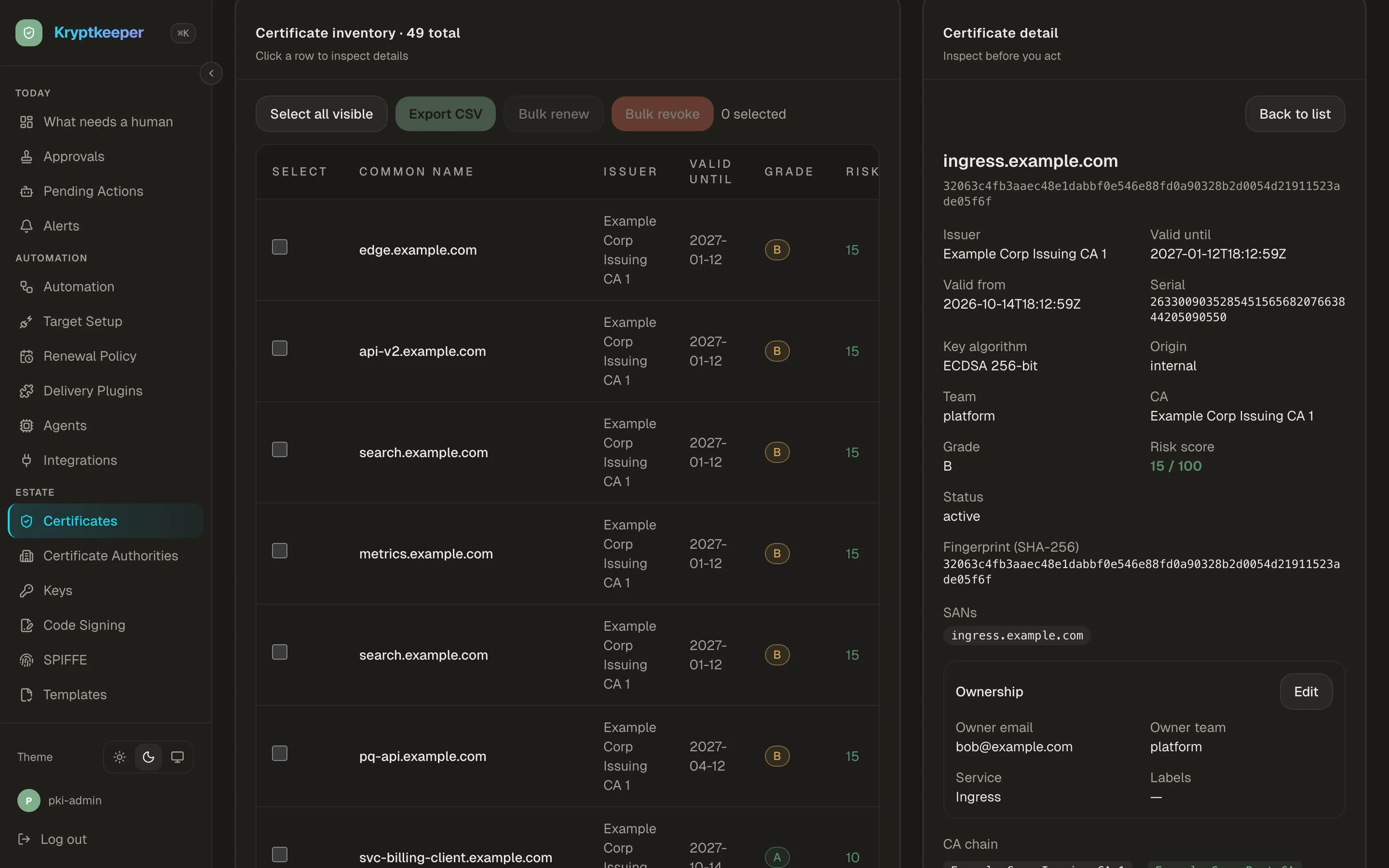The image size is (1389, 868).
Task: Open What needs a human dashboard icon
Action: point(27,122)
